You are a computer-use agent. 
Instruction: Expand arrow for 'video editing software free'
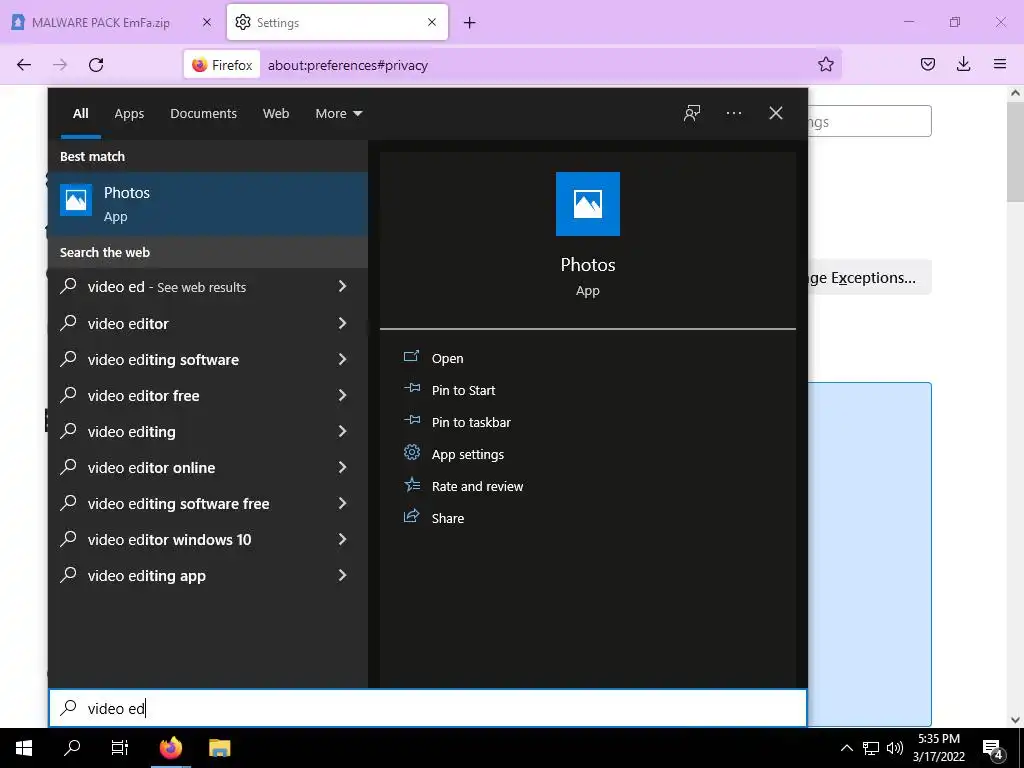tap(342, 503)
